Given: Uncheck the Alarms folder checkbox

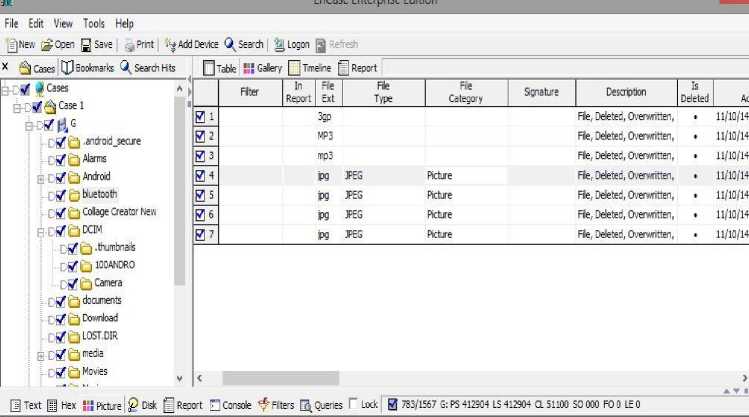Looking at the screenshot, I should pyautogui.click(x=61, y=160).
